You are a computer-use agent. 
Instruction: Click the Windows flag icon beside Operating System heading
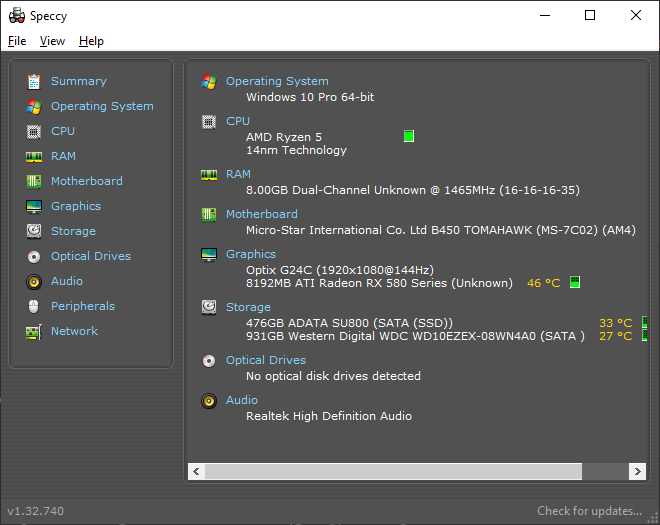[209, 81]
